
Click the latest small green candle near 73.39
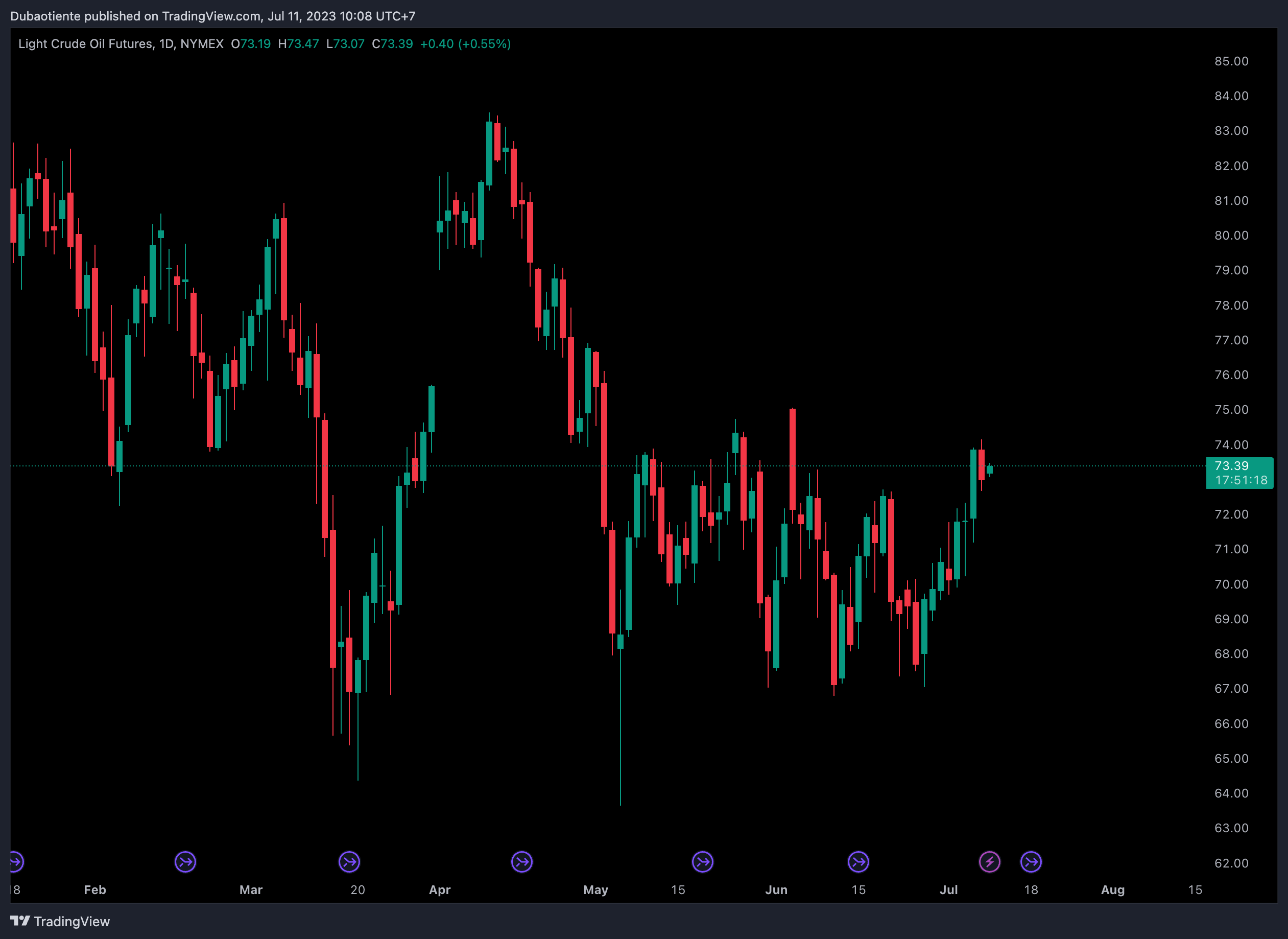990,469
